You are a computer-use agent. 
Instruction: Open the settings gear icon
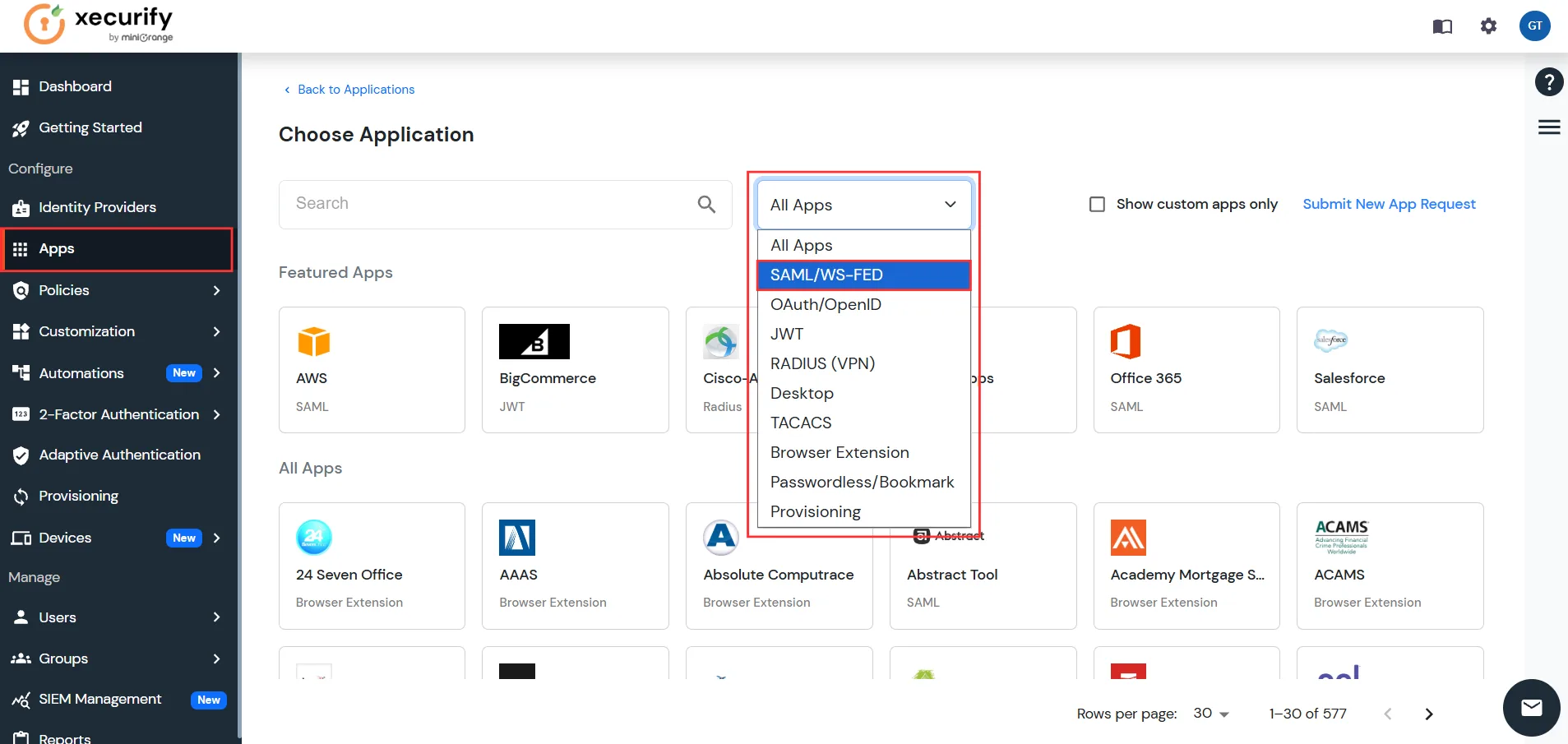pos(1488,26)
